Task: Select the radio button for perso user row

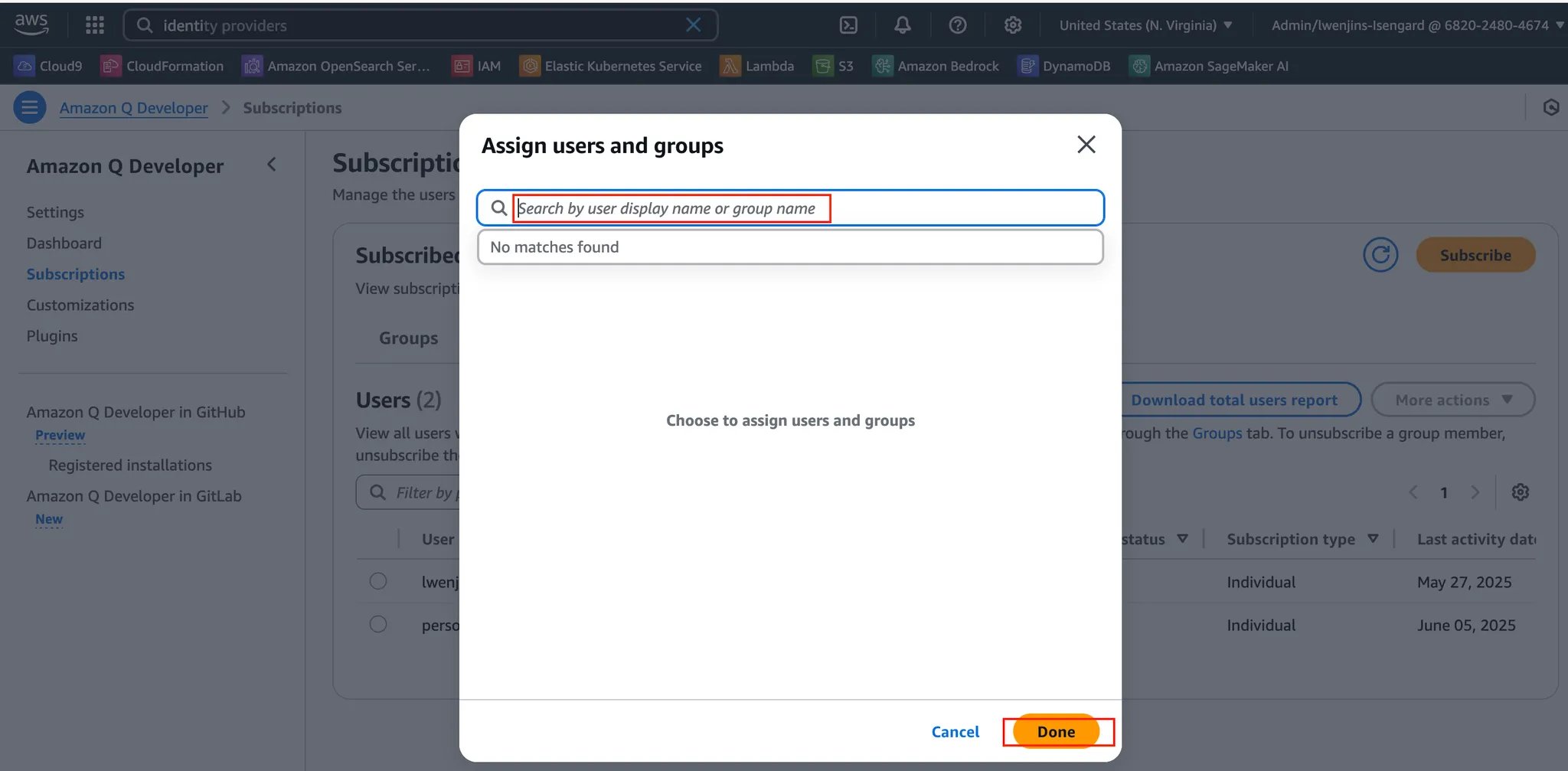Action: [x=378, y=624]
